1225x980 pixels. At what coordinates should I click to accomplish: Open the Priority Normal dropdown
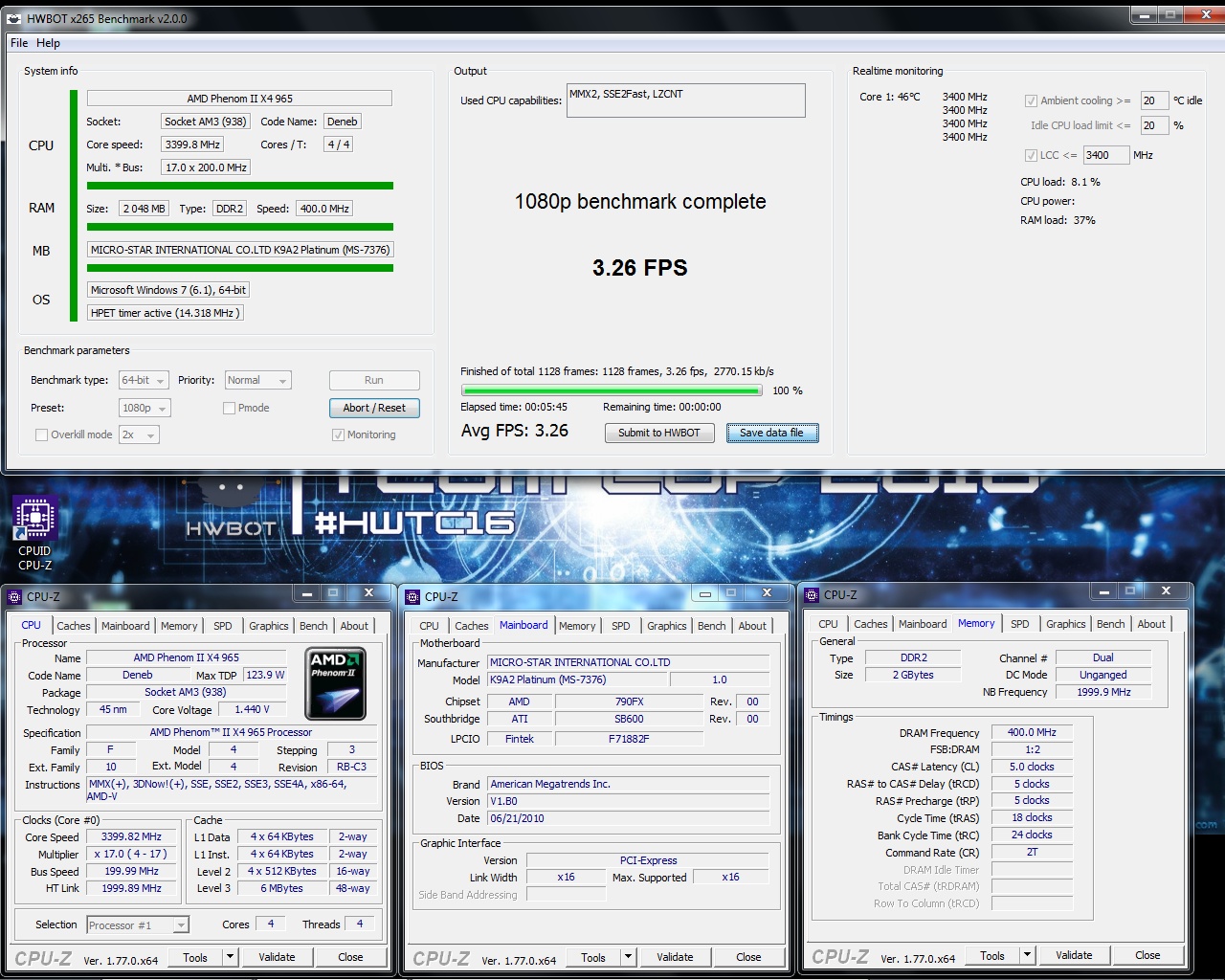click(x=257, y=380)
